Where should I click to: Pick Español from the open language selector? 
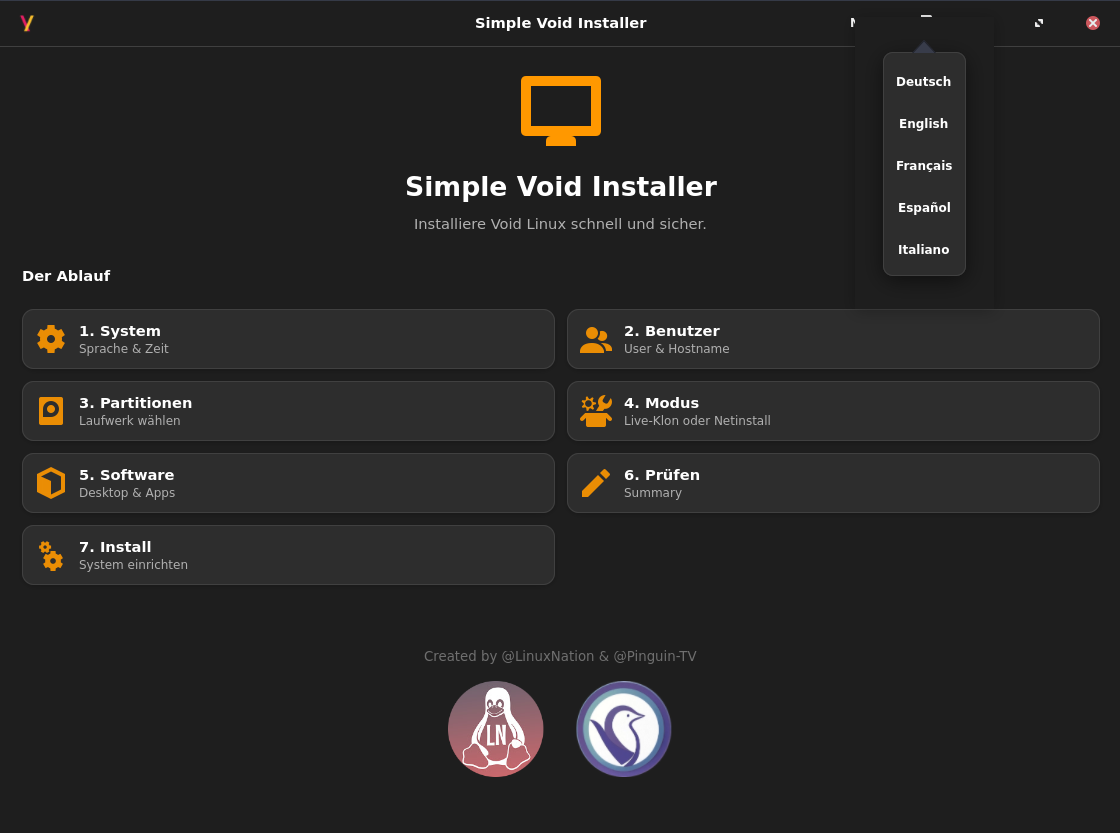click(x=923, y=207)
